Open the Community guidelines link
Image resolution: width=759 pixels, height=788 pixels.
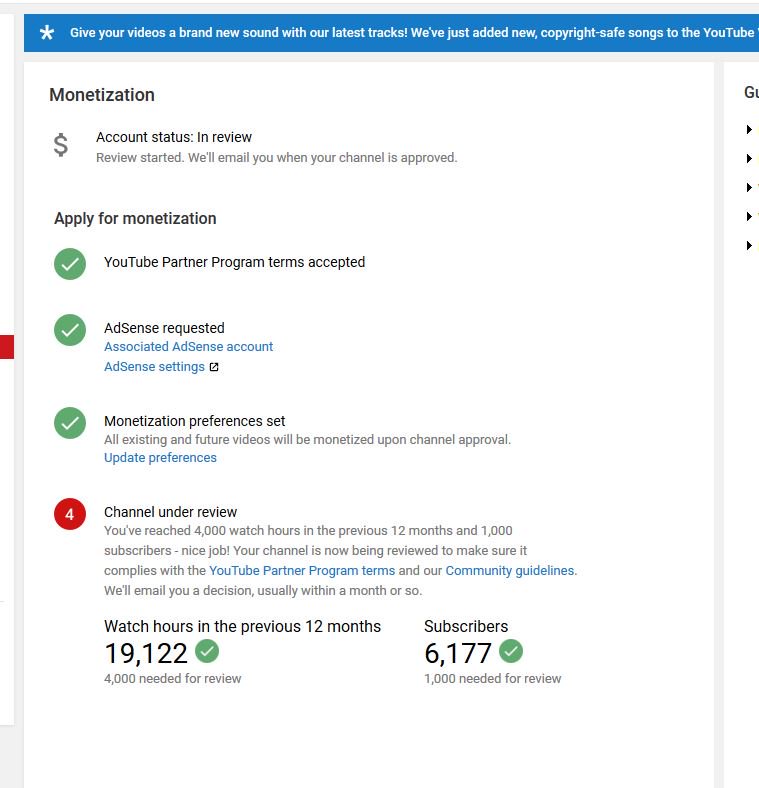point(510,571)
